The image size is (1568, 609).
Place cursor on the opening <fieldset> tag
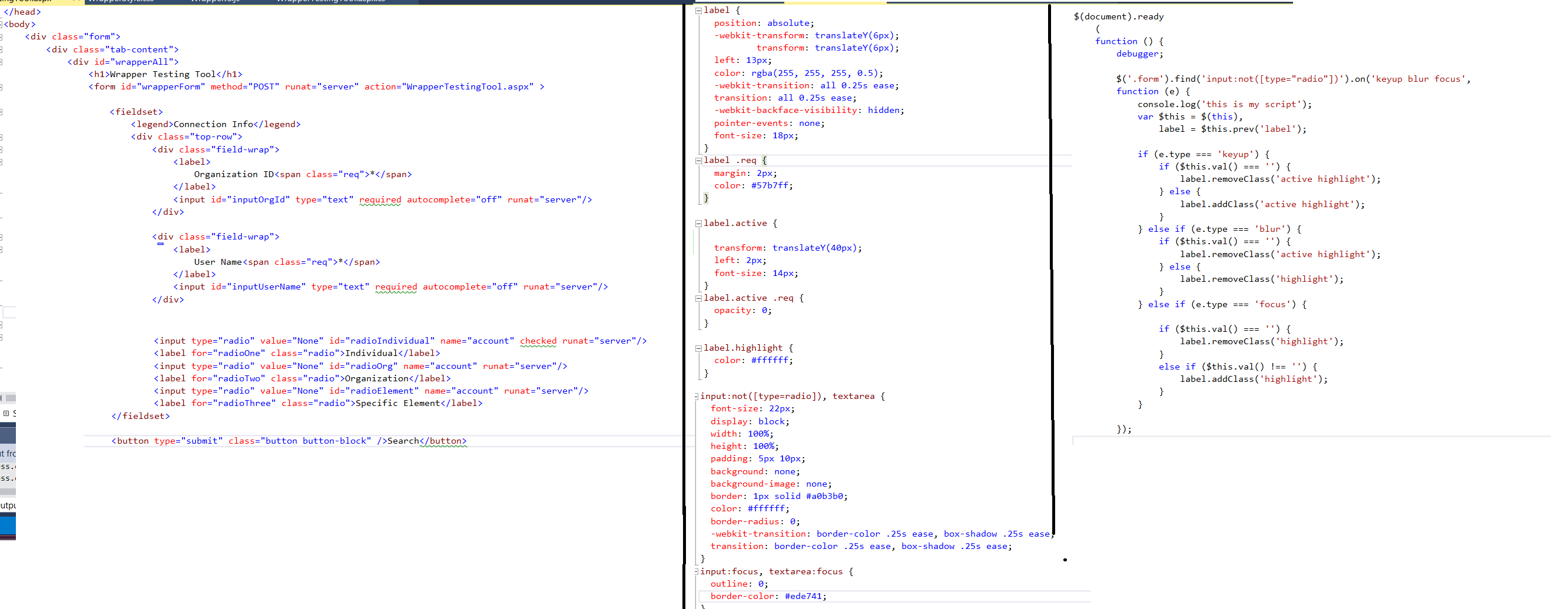(137, 112)
